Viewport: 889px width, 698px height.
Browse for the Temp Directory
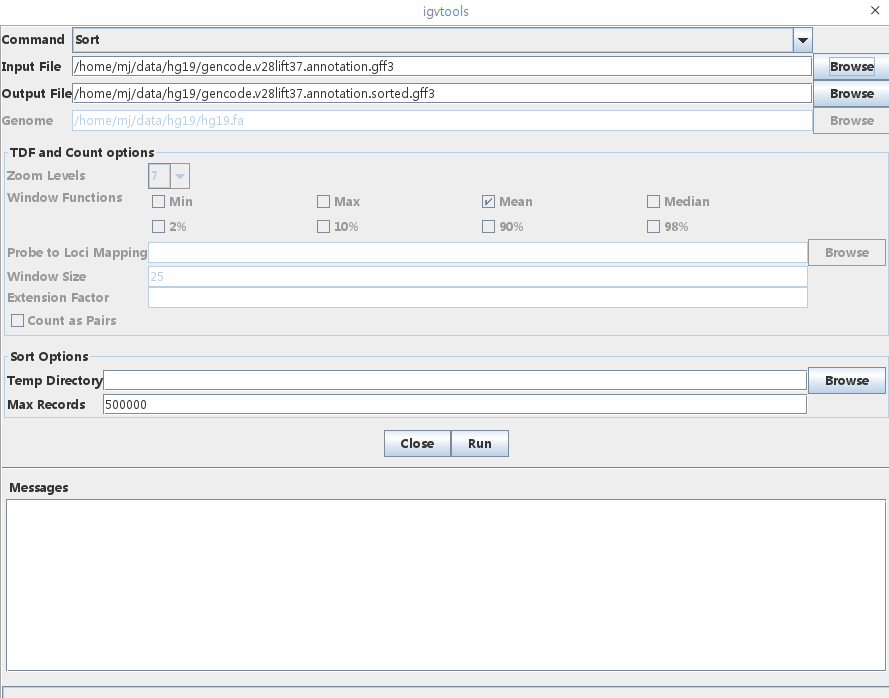[x=846, y=380]
